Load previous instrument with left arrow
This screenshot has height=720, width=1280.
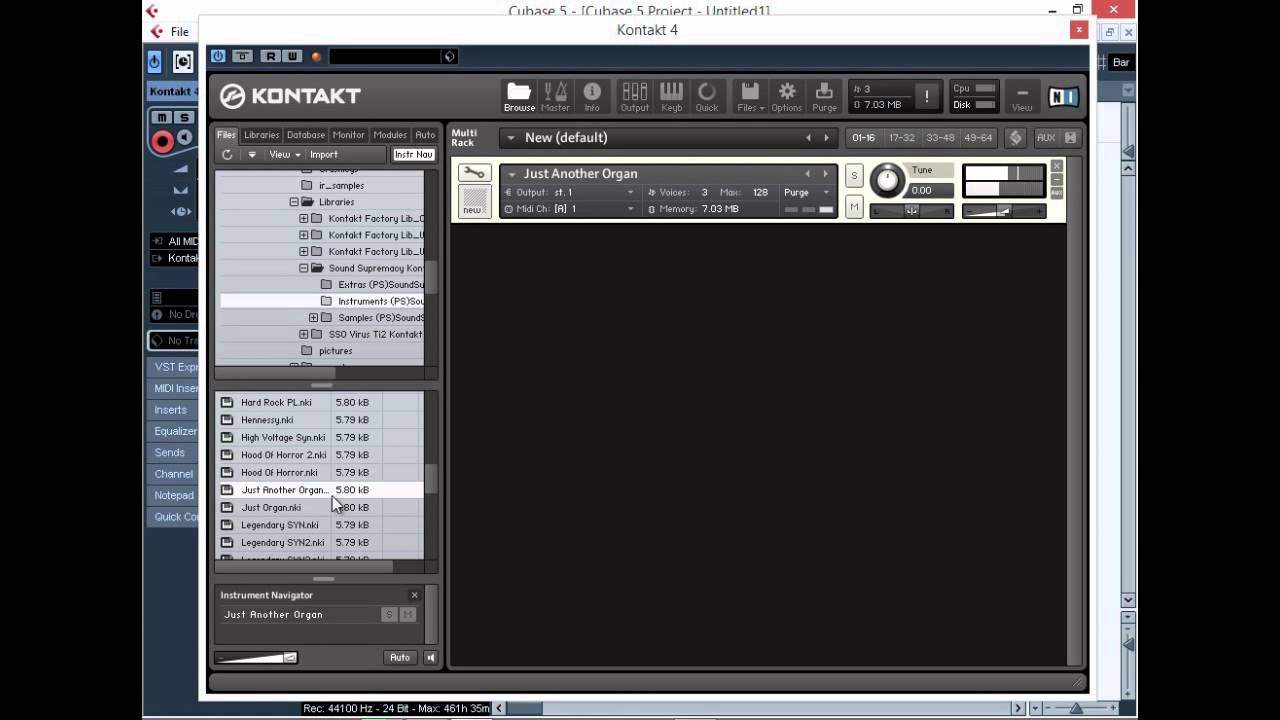pos(808,174)
